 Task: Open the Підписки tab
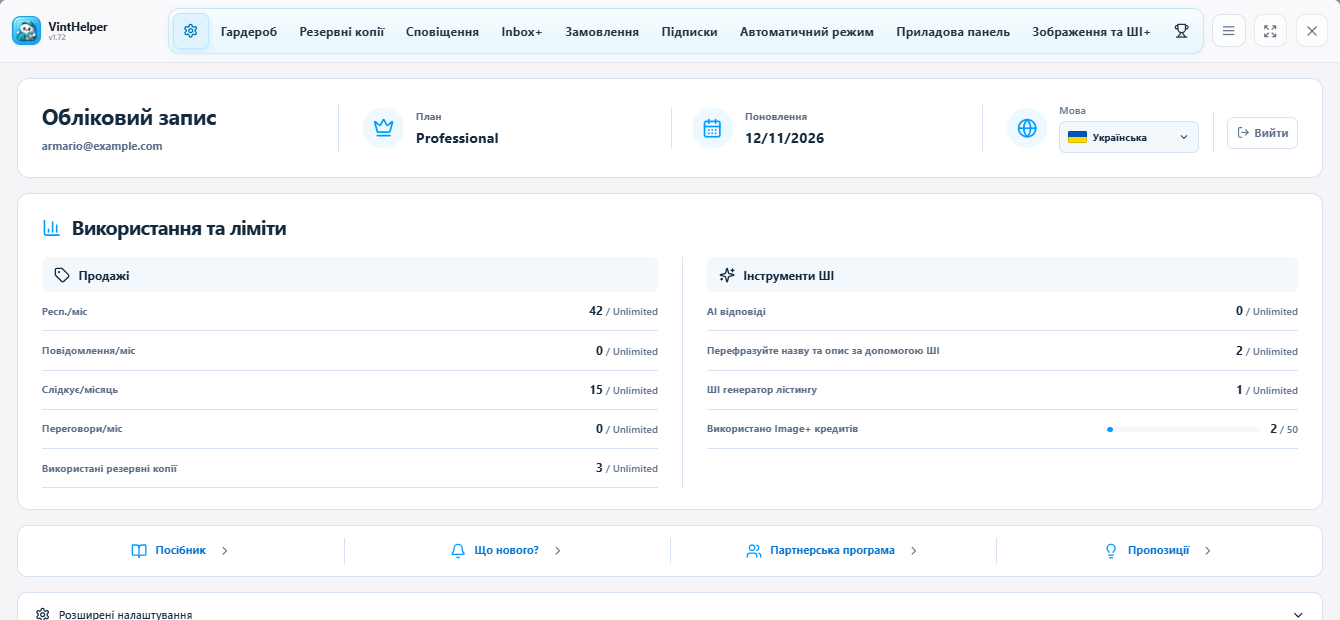coord(689,31)
